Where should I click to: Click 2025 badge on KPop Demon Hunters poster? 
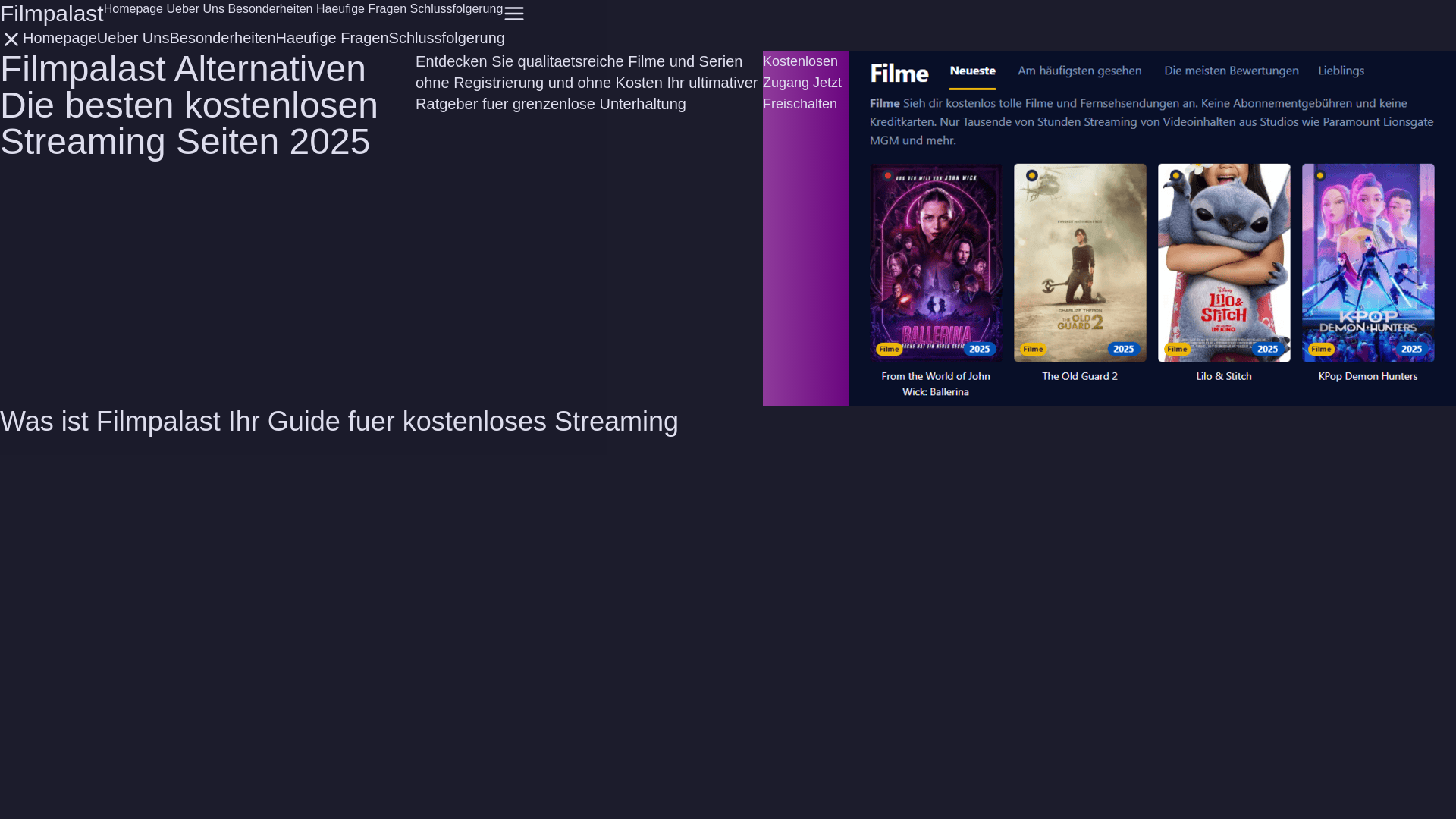pos(1412,349)
